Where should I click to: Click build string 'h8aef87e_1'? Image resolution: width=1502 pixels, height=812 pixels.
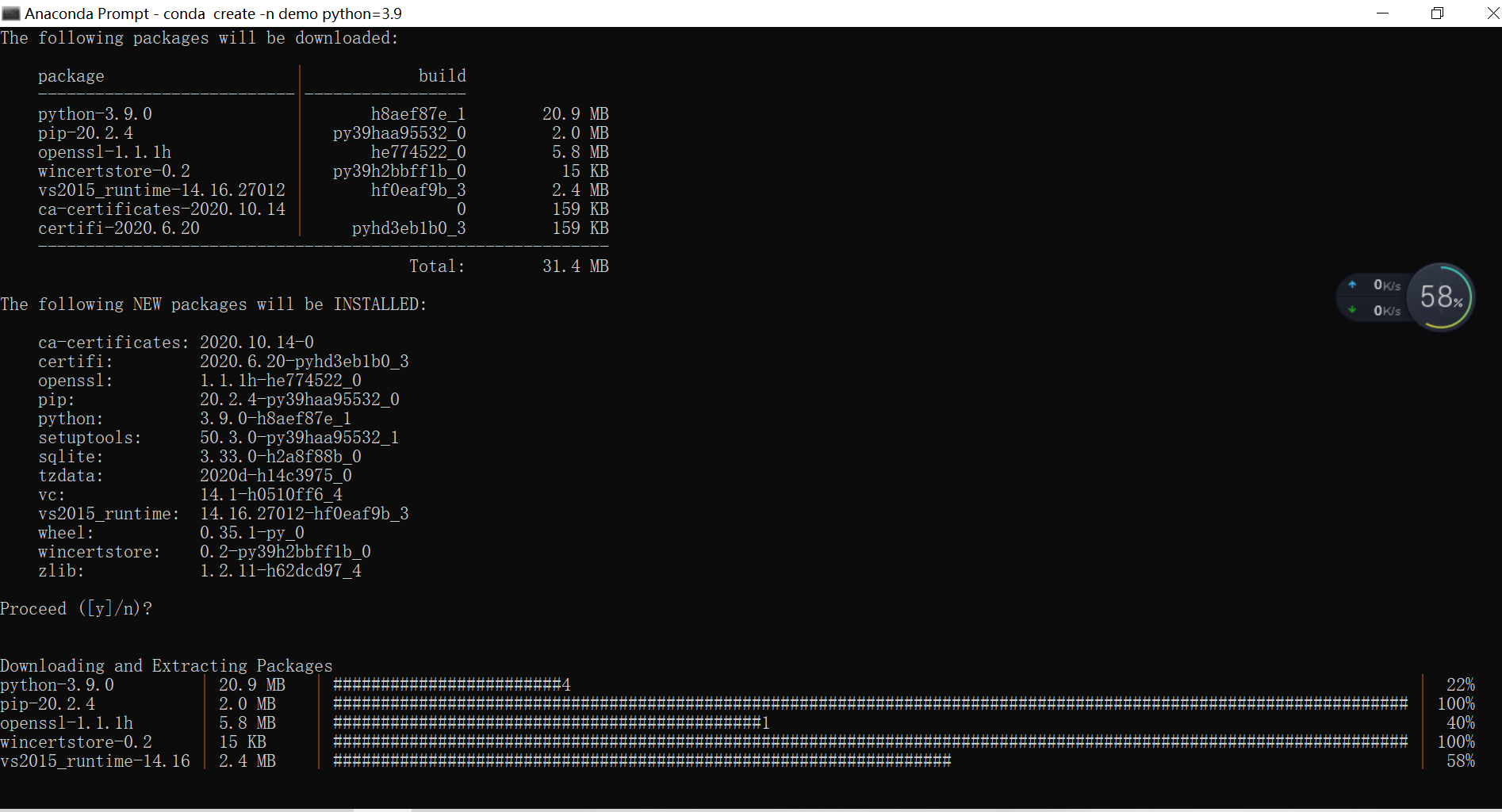[419, 114]
